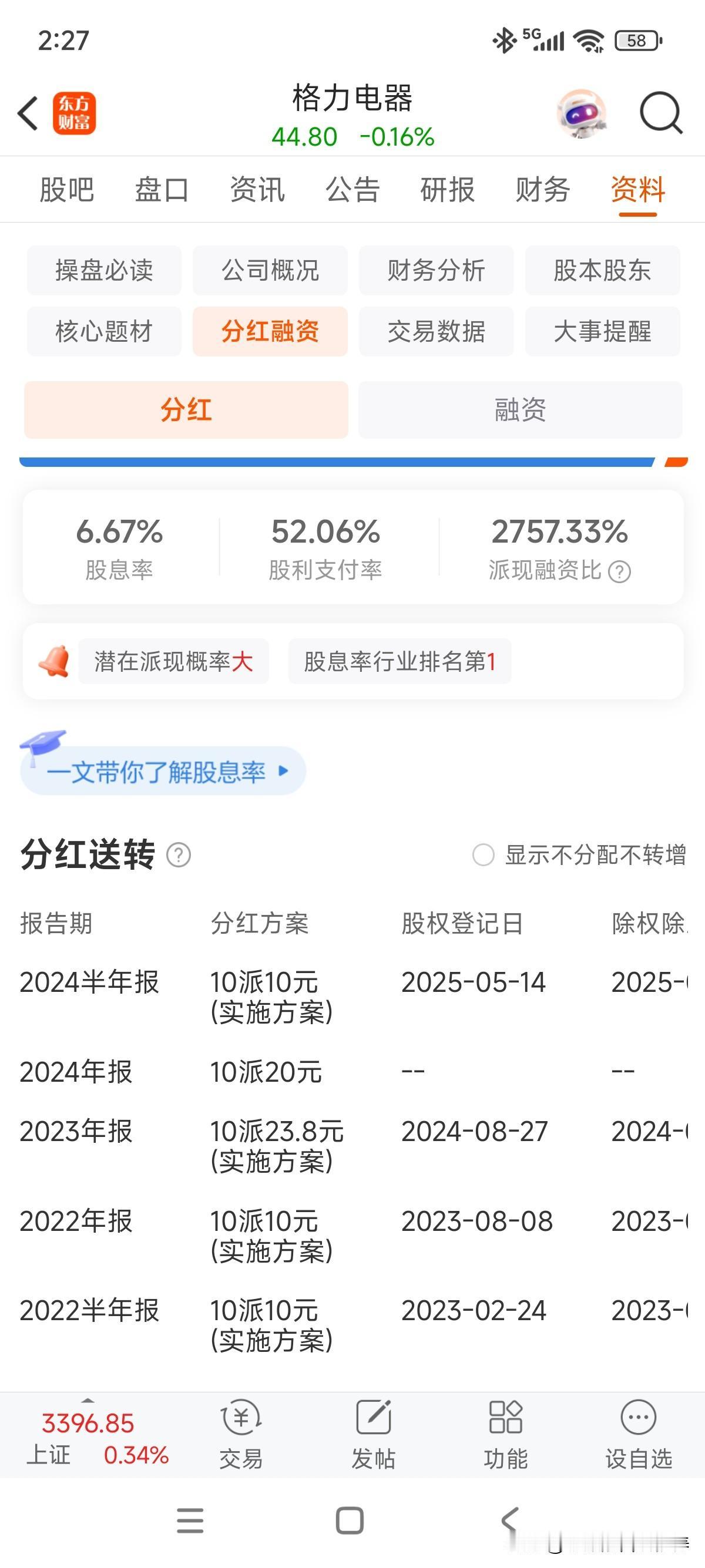
Task: Select the 2022半年报 row
Action: [x=353, y=1325]
